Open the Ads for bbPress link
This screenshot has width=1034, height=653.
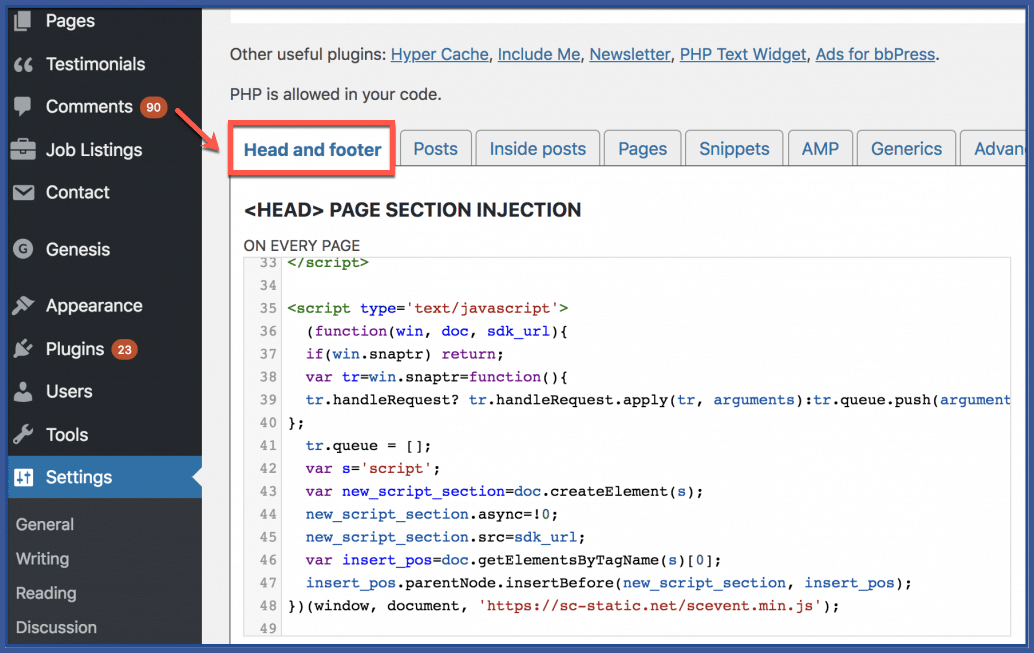point(875,54)
